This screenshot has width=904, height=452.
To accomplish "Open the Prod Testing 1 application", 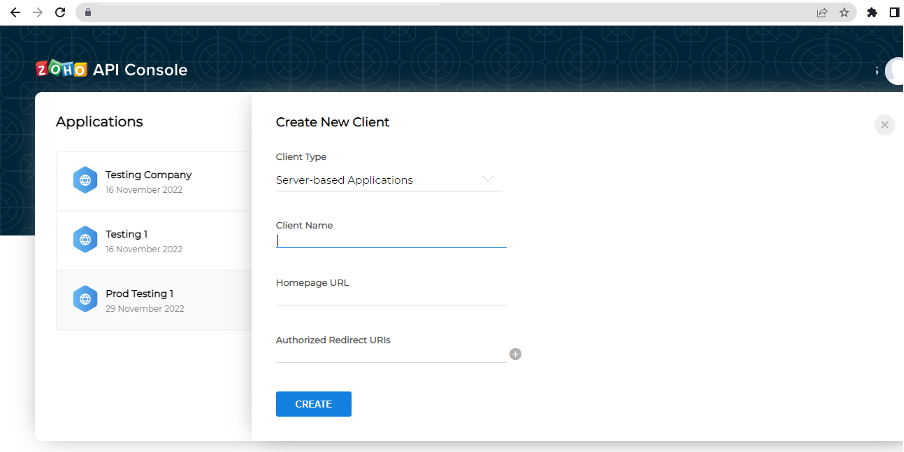I will pos(154,300).
